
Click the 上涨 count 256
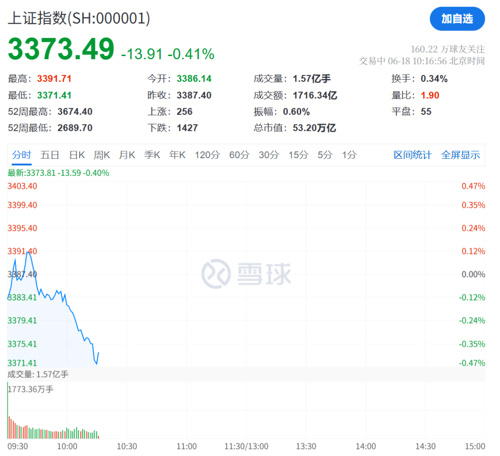coord(185,111)
